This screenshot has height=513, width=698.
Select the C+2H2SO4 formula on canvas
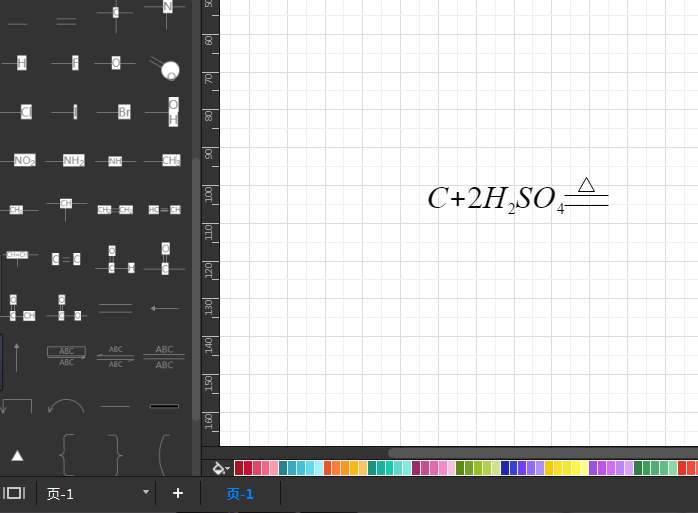(496, 199)
